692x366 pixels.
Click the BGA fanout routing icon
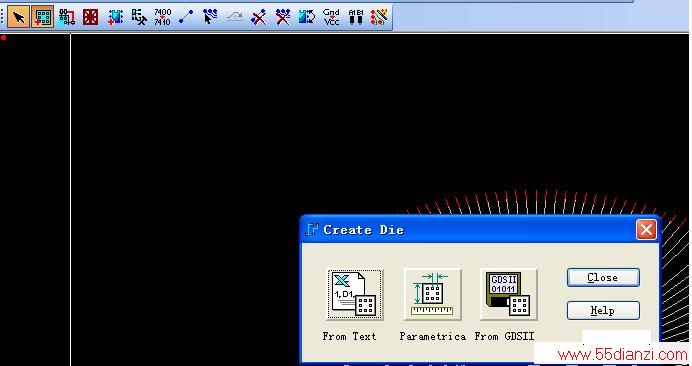click(67, 17)
